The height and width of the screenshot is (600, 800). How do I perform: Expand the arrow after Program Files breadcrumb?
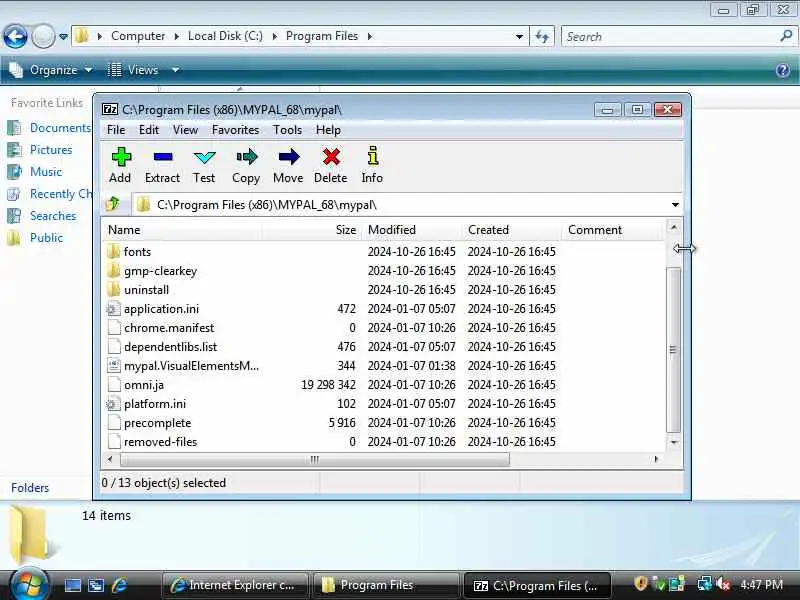click(x=369, y=36)
